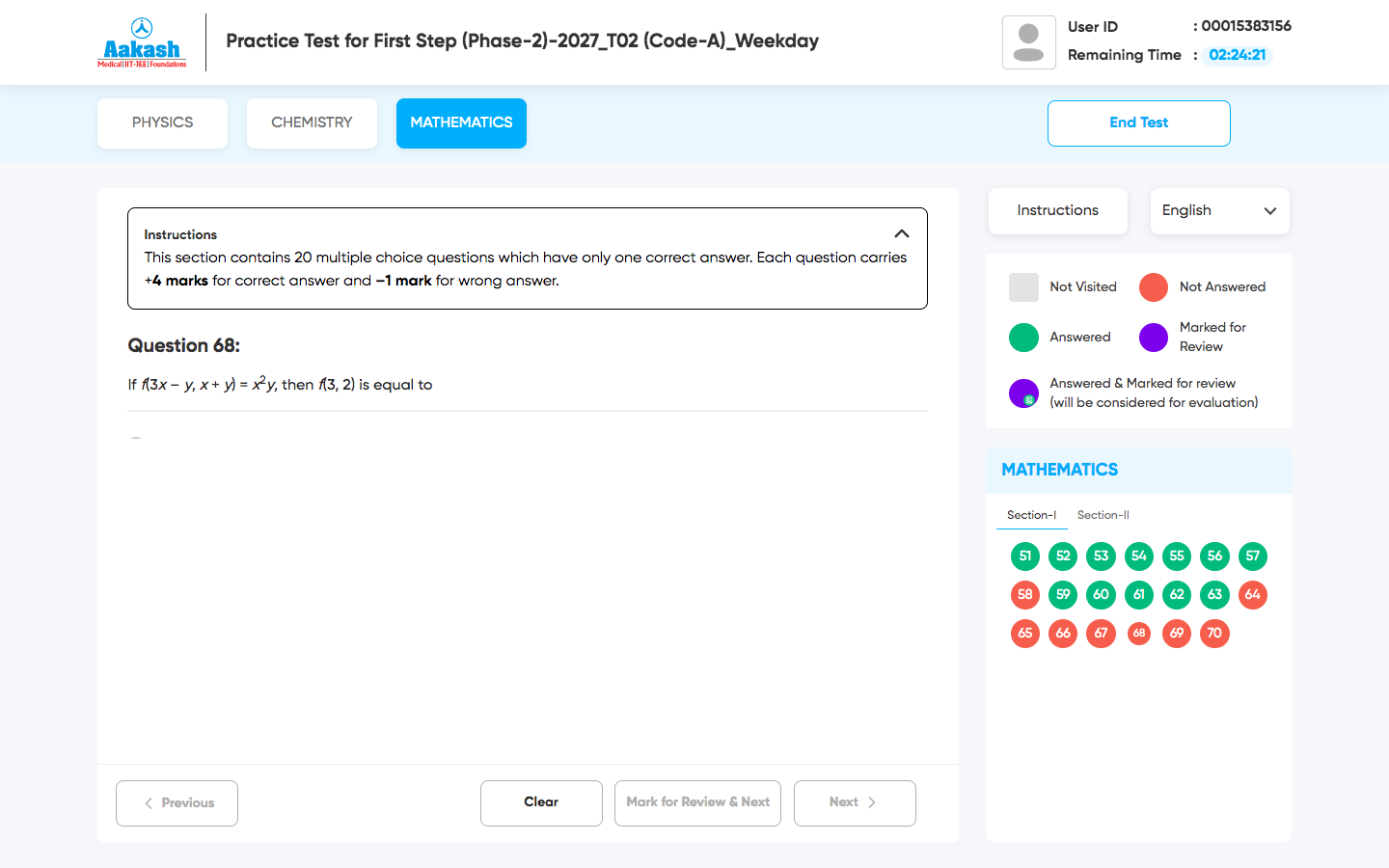
Task: Open question 64 from the palette
Action: 1252,594
